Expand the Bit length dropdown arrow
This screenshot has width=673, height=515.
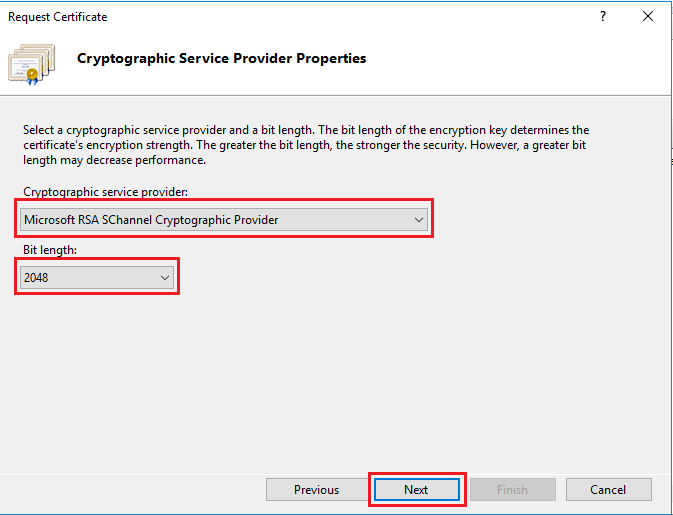point(165,278)
